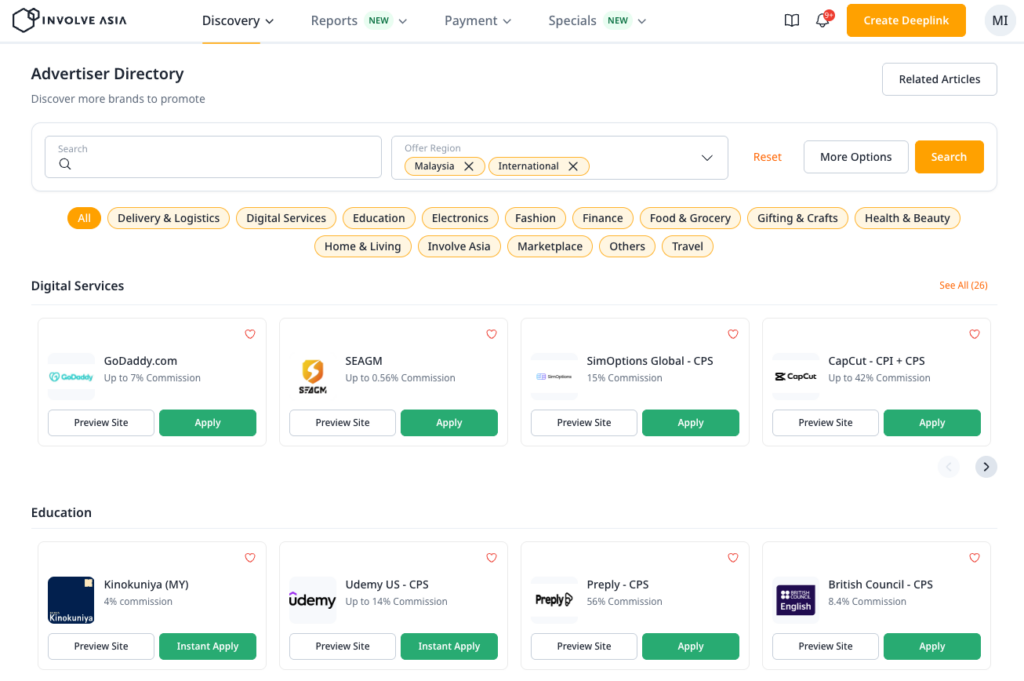
Task: See All 26 Digital Services
Action: tap(963, 285)
